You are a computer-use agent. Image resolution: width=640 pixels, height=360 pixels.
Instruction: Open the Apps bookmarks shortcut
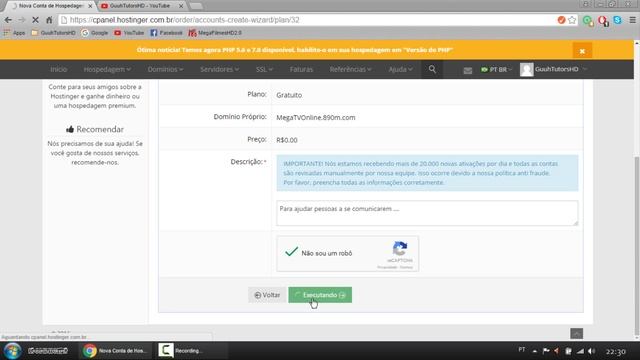tap(14, 33)
